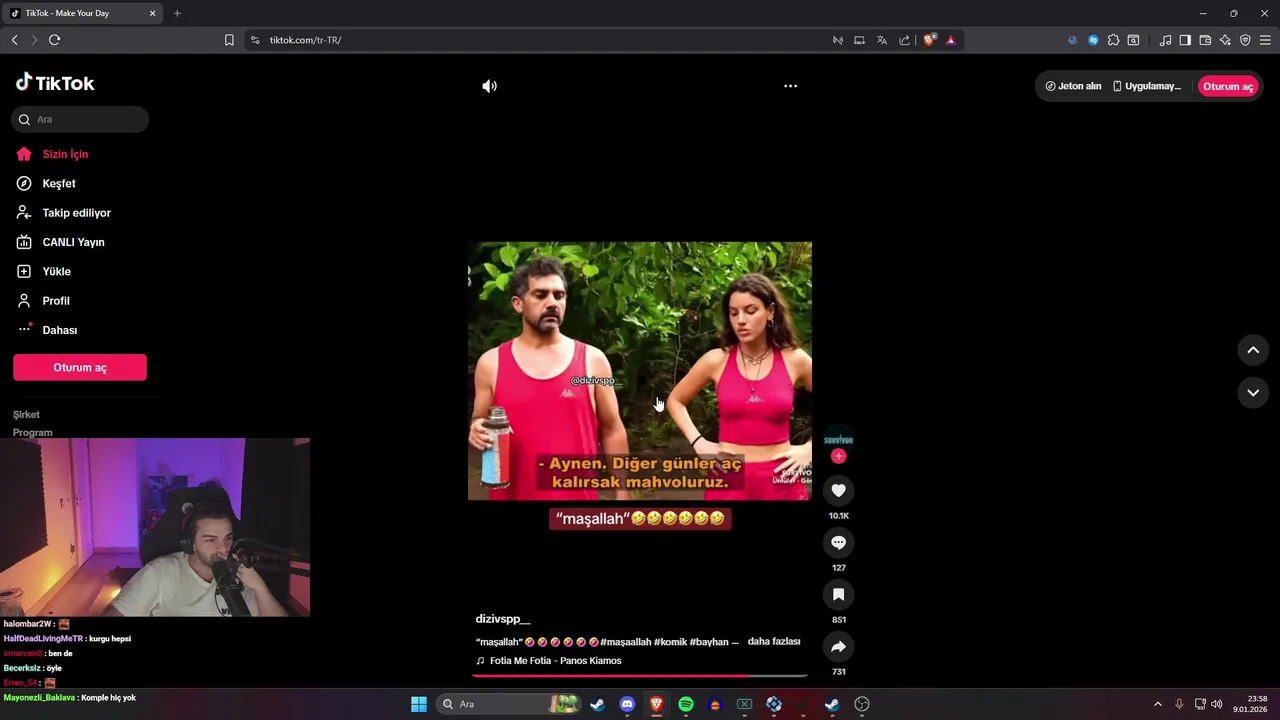The height and width of the screenshot is (720, 1280).
Task: Go to previous video with up chevron
Action: tap(1253, 350)
